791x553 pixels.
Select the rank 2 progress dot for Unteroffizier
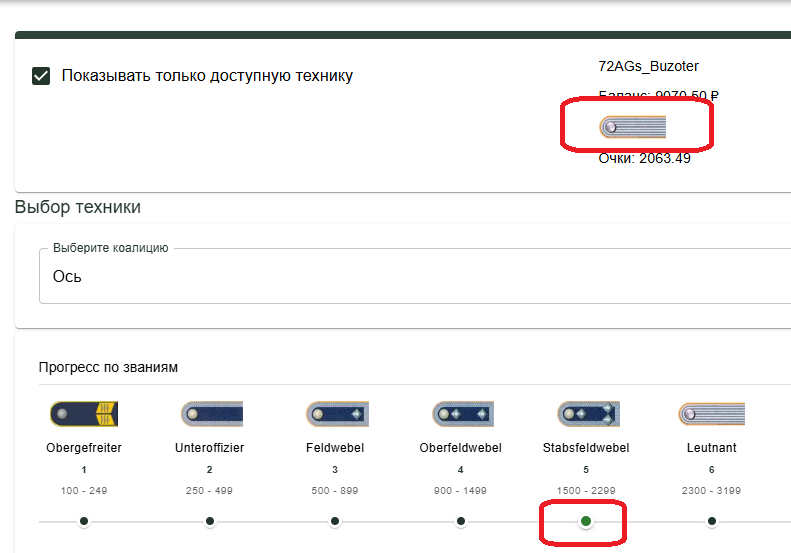pyautogui.click(x=210, y=521)
